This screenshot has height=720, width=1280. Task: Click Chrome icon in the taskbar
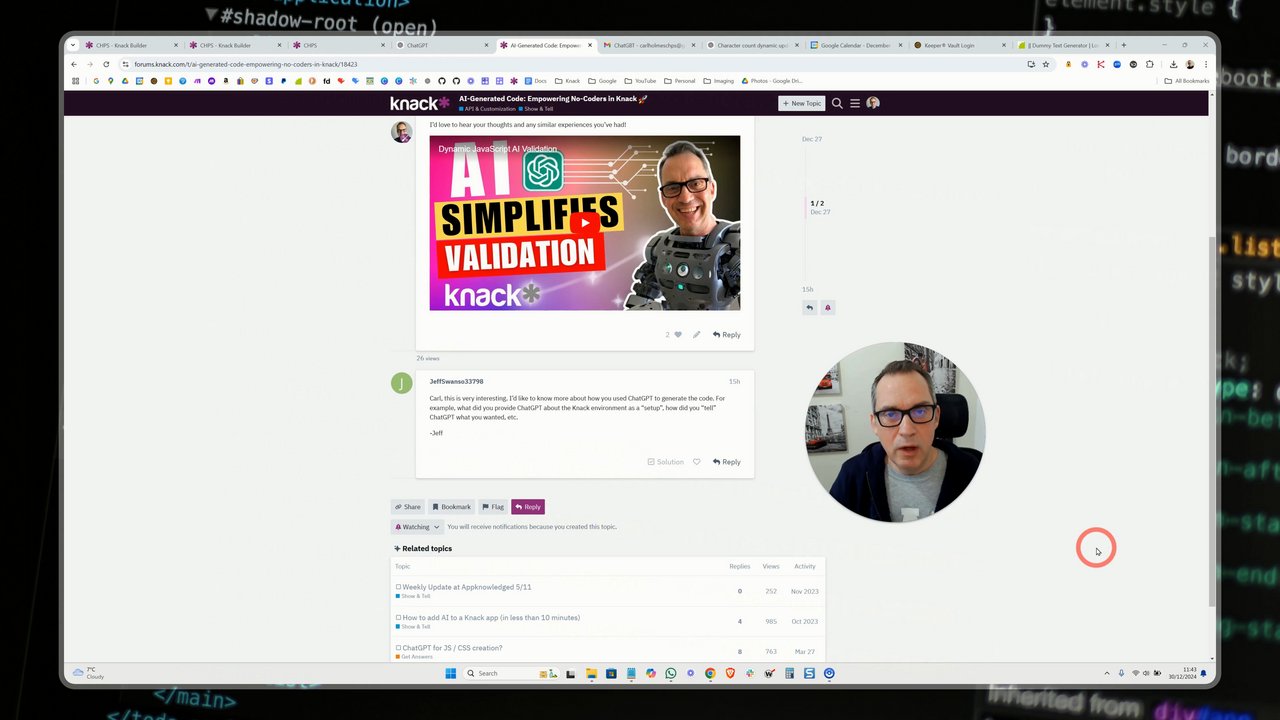(x=710, y=673)
